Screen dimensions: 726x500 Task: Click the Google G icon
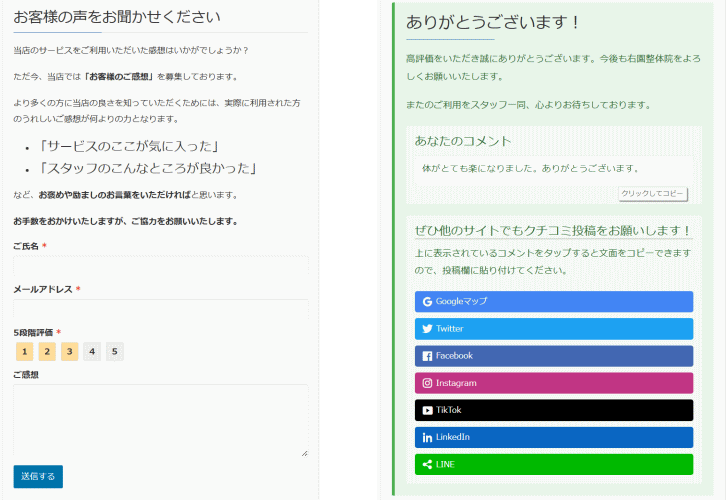pyautogui.click(x=427, y=302)
